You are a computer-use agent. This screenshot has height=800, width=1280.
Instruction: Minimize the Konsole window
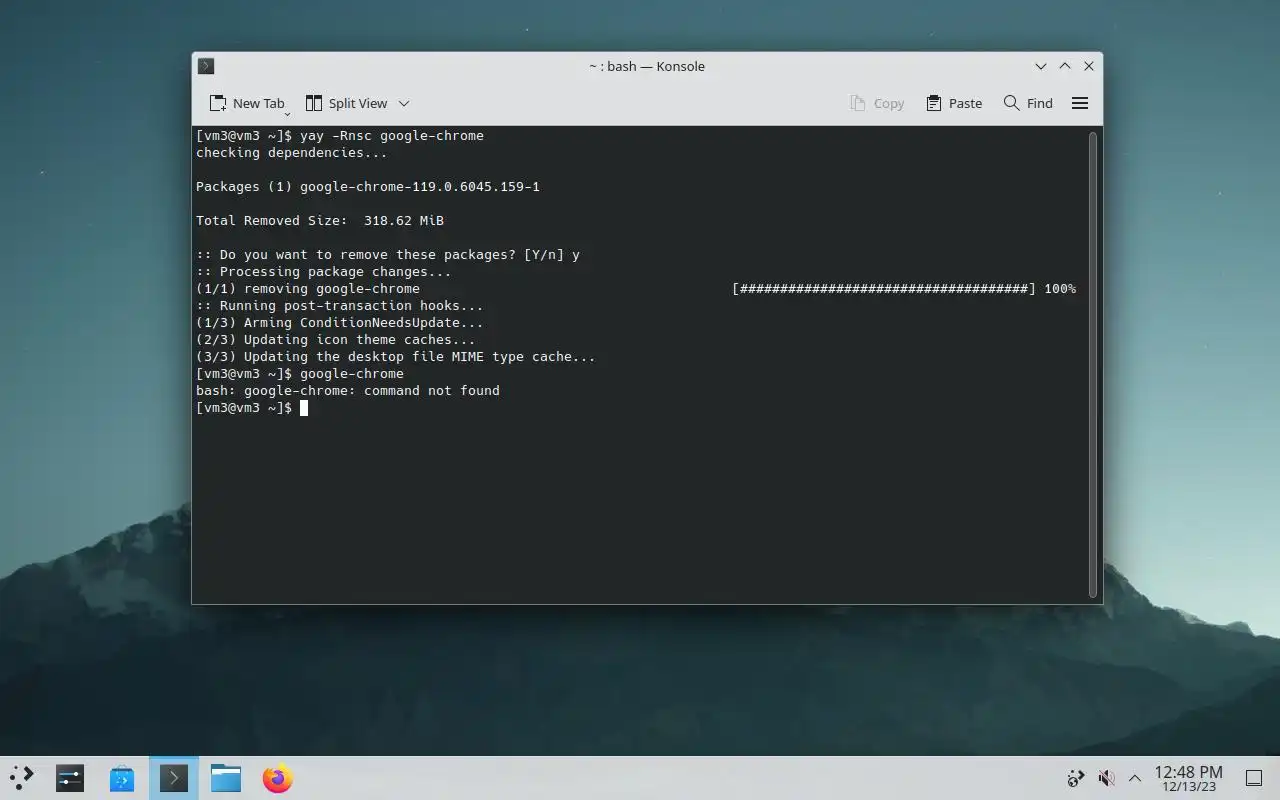coord(1041,66)
